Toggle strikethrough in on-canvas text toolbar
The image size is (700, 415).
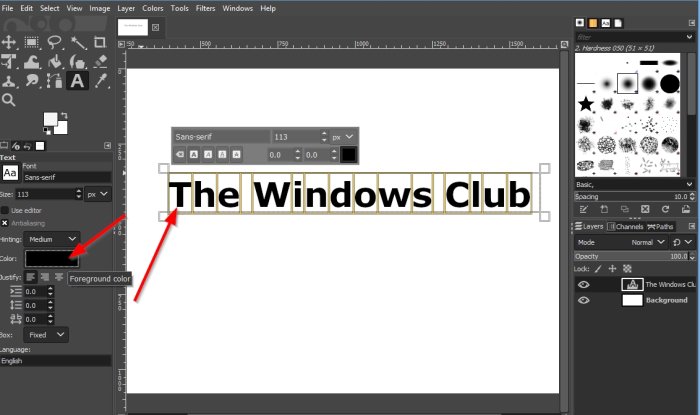pos(237,154)
